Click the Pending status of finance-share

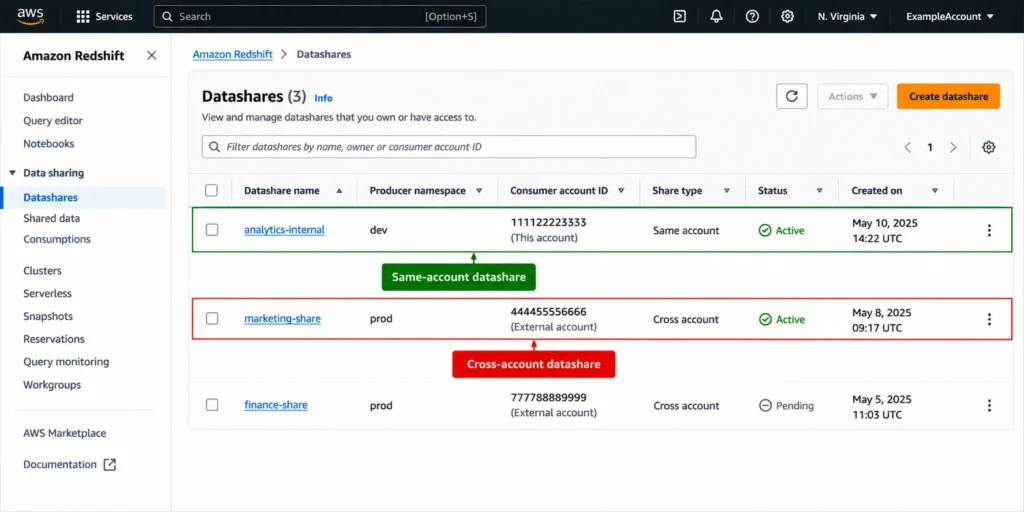(x=786, y=406)
